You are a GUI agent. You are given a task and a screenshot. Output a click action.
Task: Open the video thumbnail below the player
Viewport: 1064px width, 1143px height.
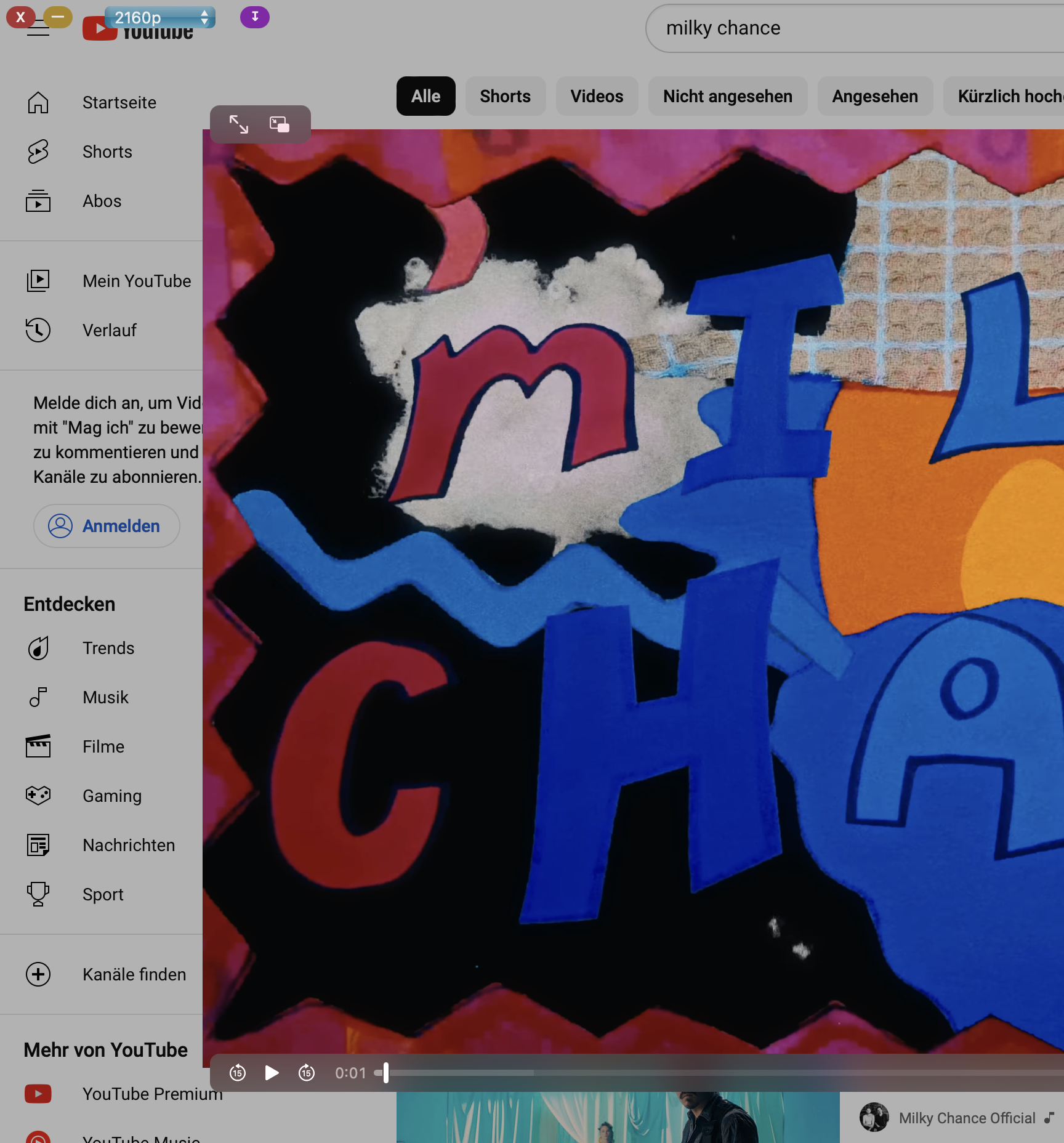[618, 1117]
